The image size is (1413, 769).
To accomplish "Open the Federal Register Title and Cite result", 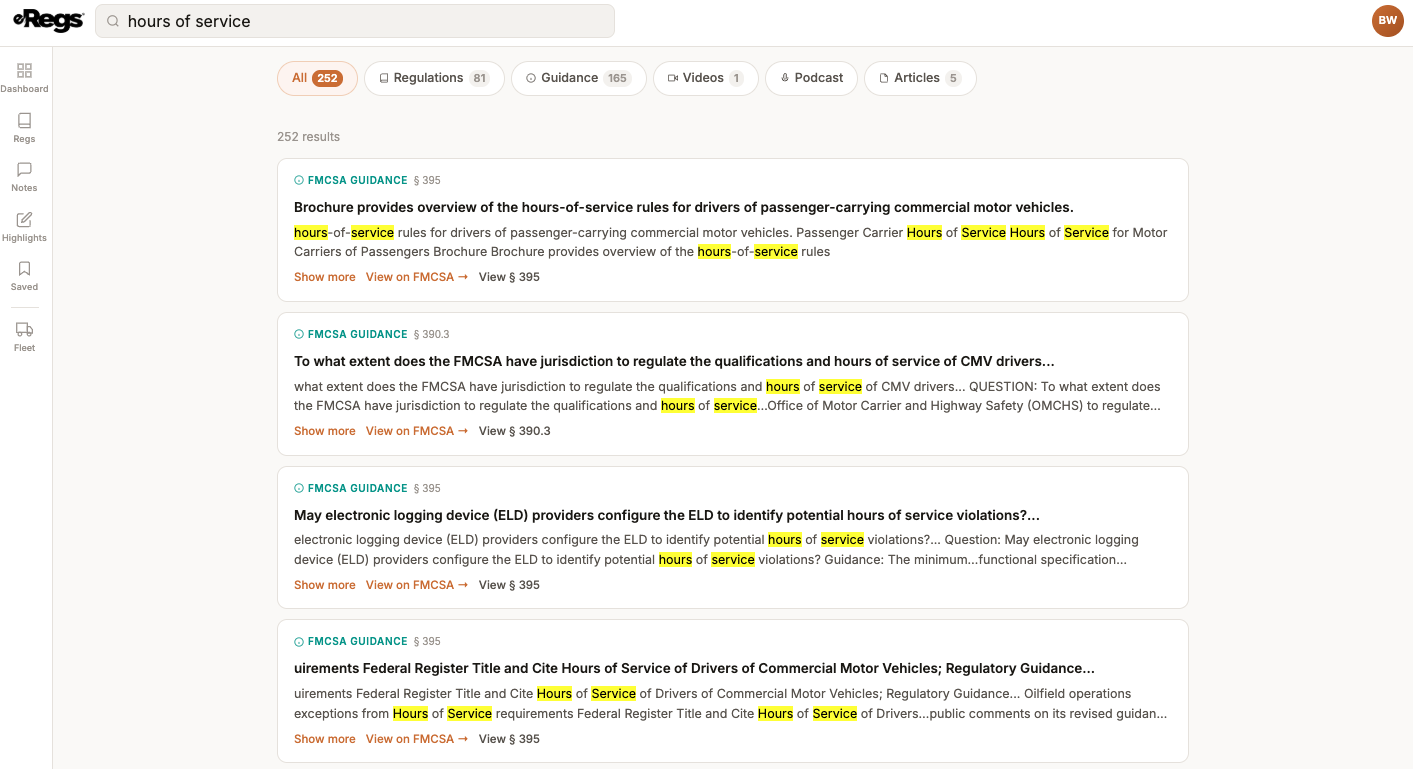I will 694,668.
